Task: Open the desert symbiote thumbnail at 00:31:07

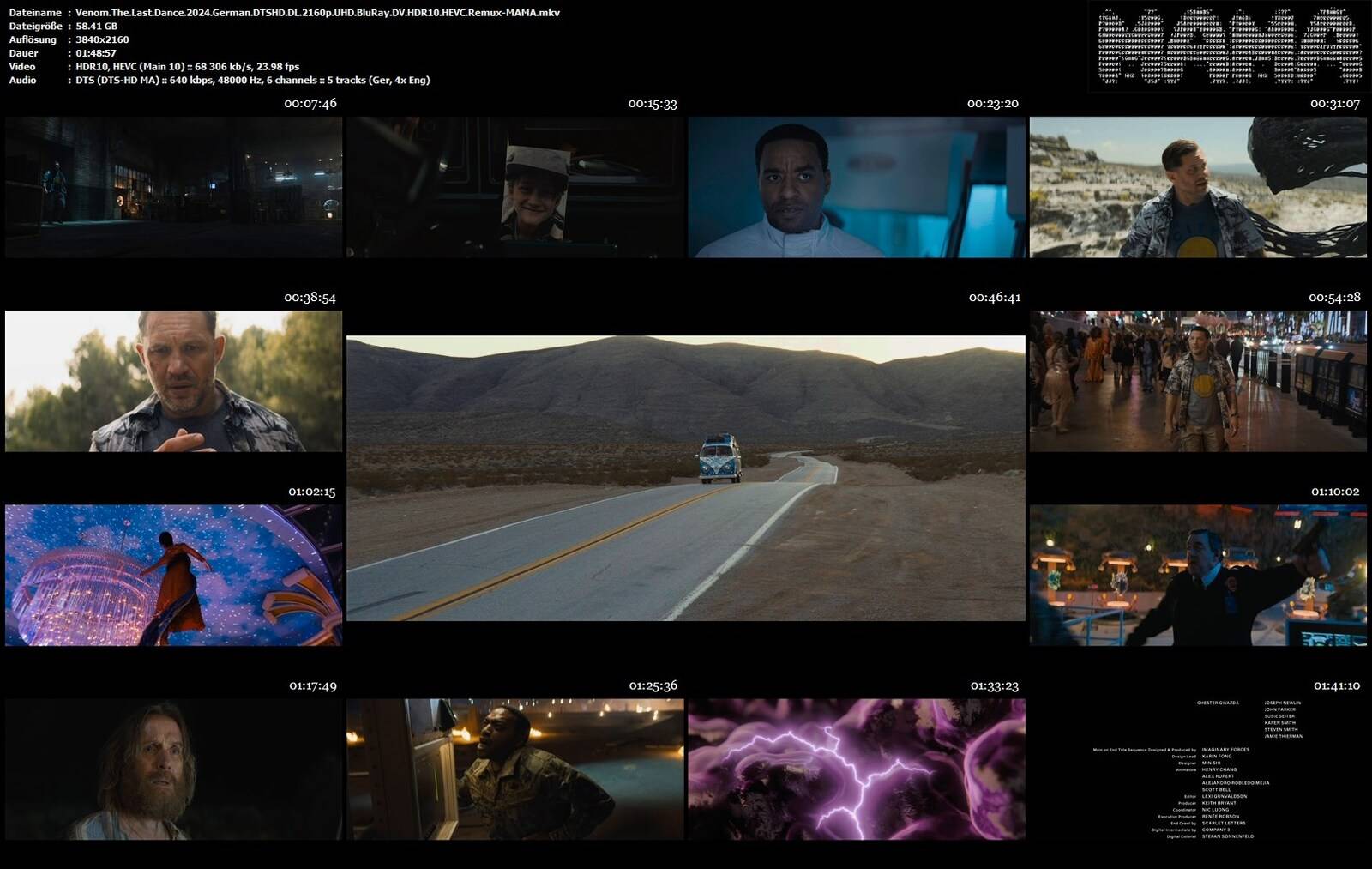Action: (x=1198, y=187)
